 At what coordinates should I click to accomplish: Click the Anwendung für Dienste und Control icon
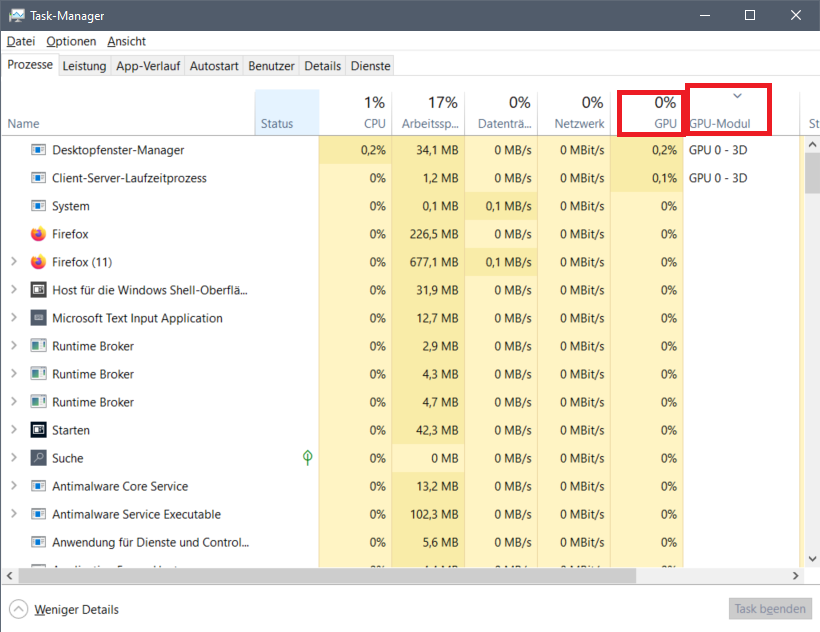tap(38, 542)
